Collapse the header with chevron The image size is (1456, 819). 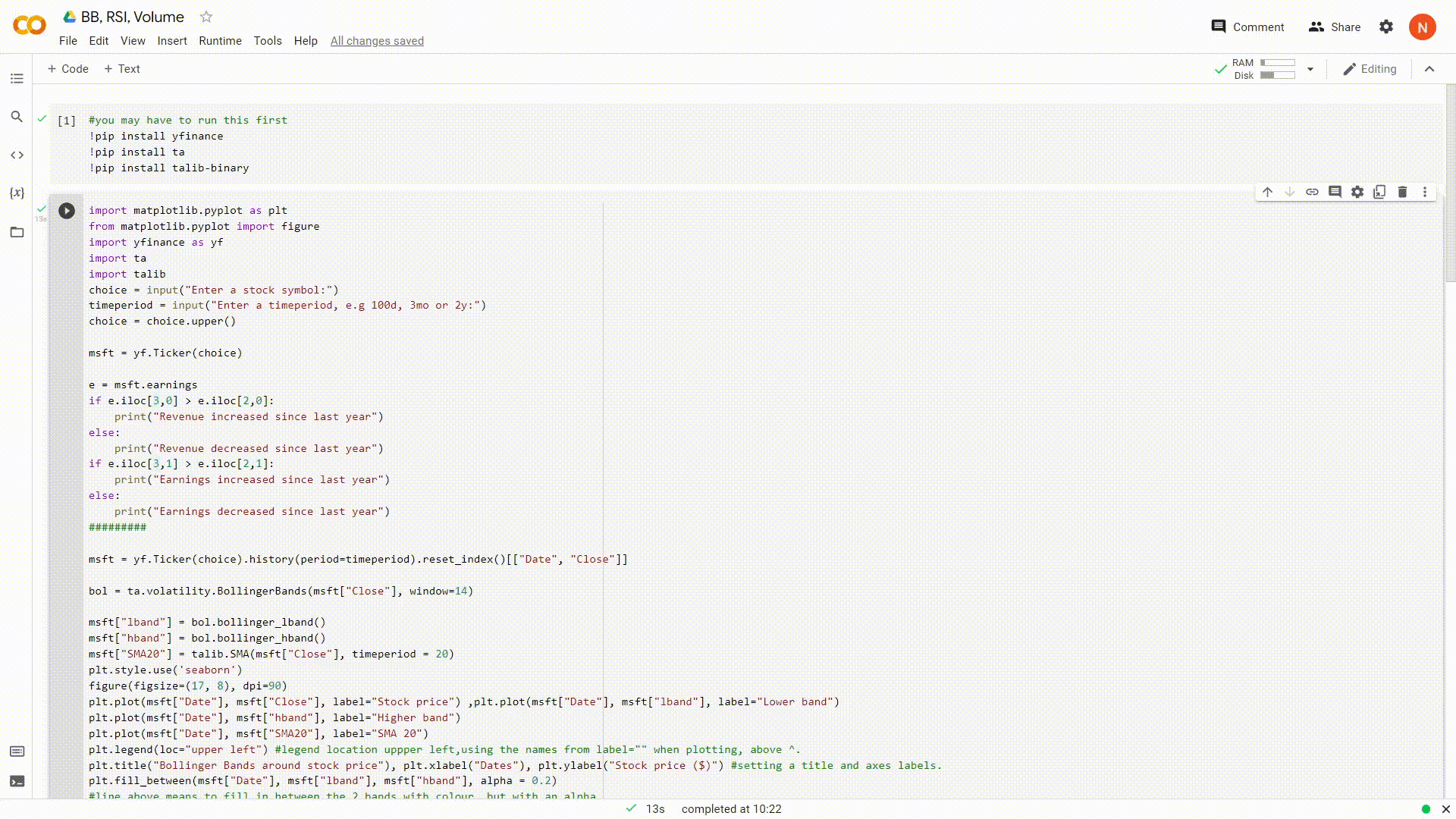pyautogui.click(x=1429, y=69)
